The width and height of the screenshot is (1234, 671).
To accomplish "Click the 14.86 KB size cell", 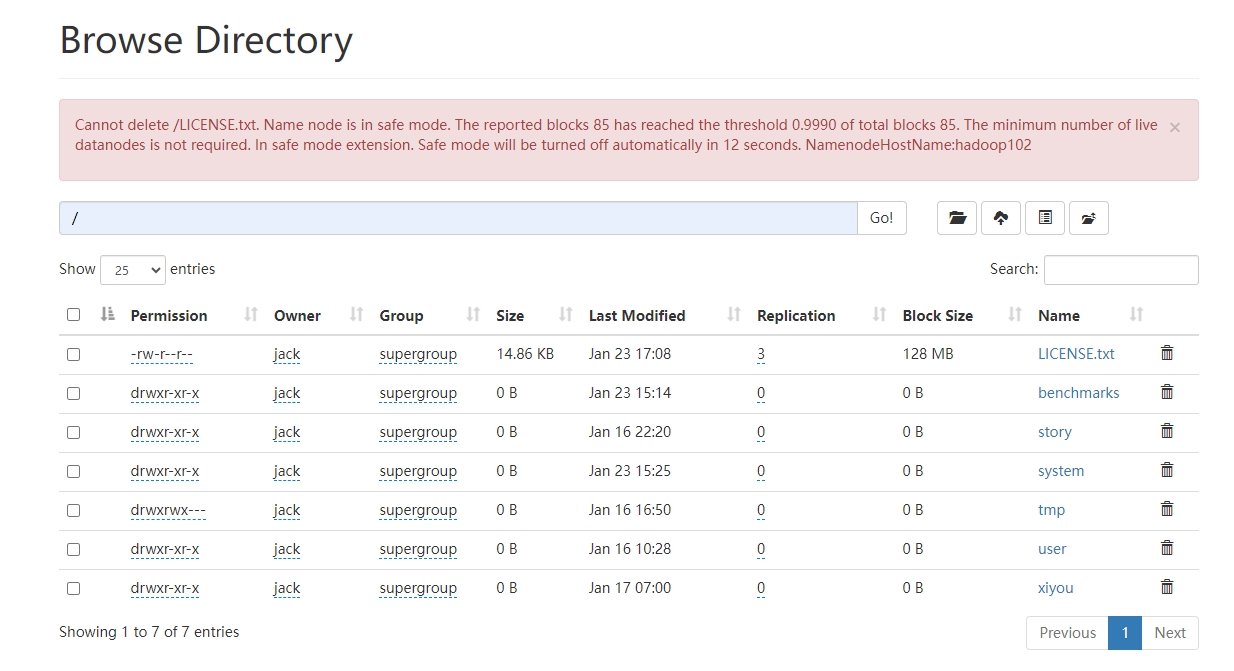I will [525, 354].
